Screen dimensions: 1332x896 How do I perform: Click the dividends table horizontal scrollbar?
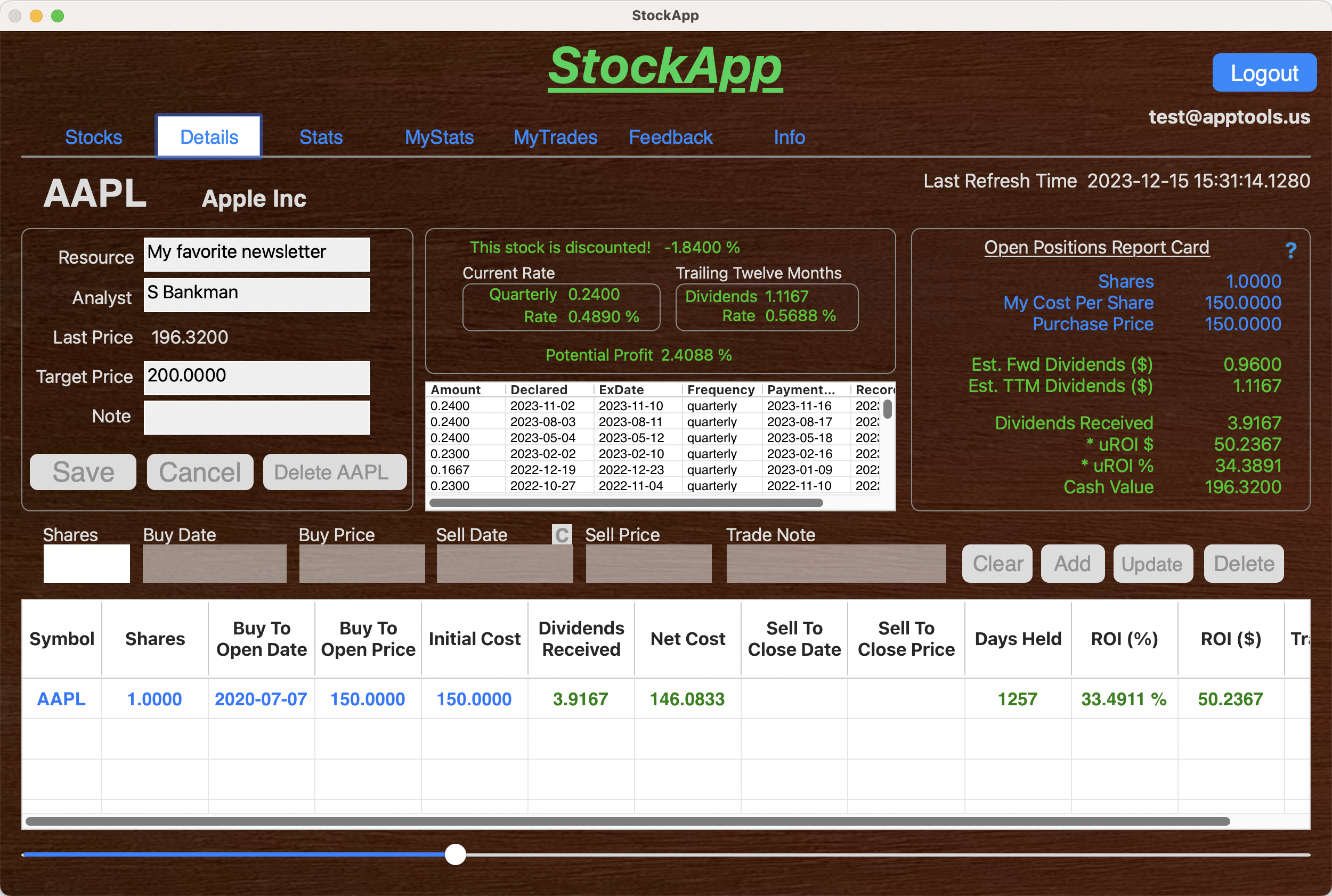point(626,503)
